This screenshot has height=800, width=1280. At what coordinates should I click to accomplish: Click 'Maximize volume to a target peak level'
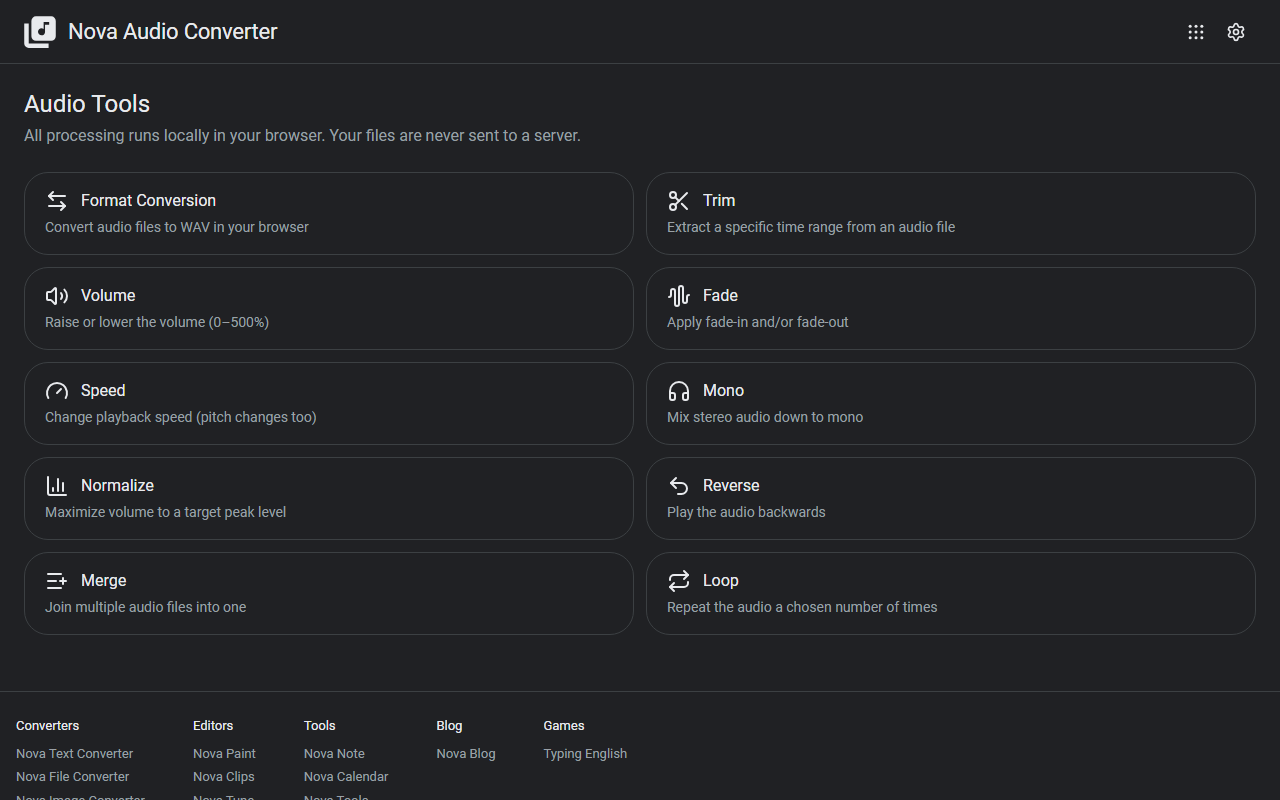[165, 512]
